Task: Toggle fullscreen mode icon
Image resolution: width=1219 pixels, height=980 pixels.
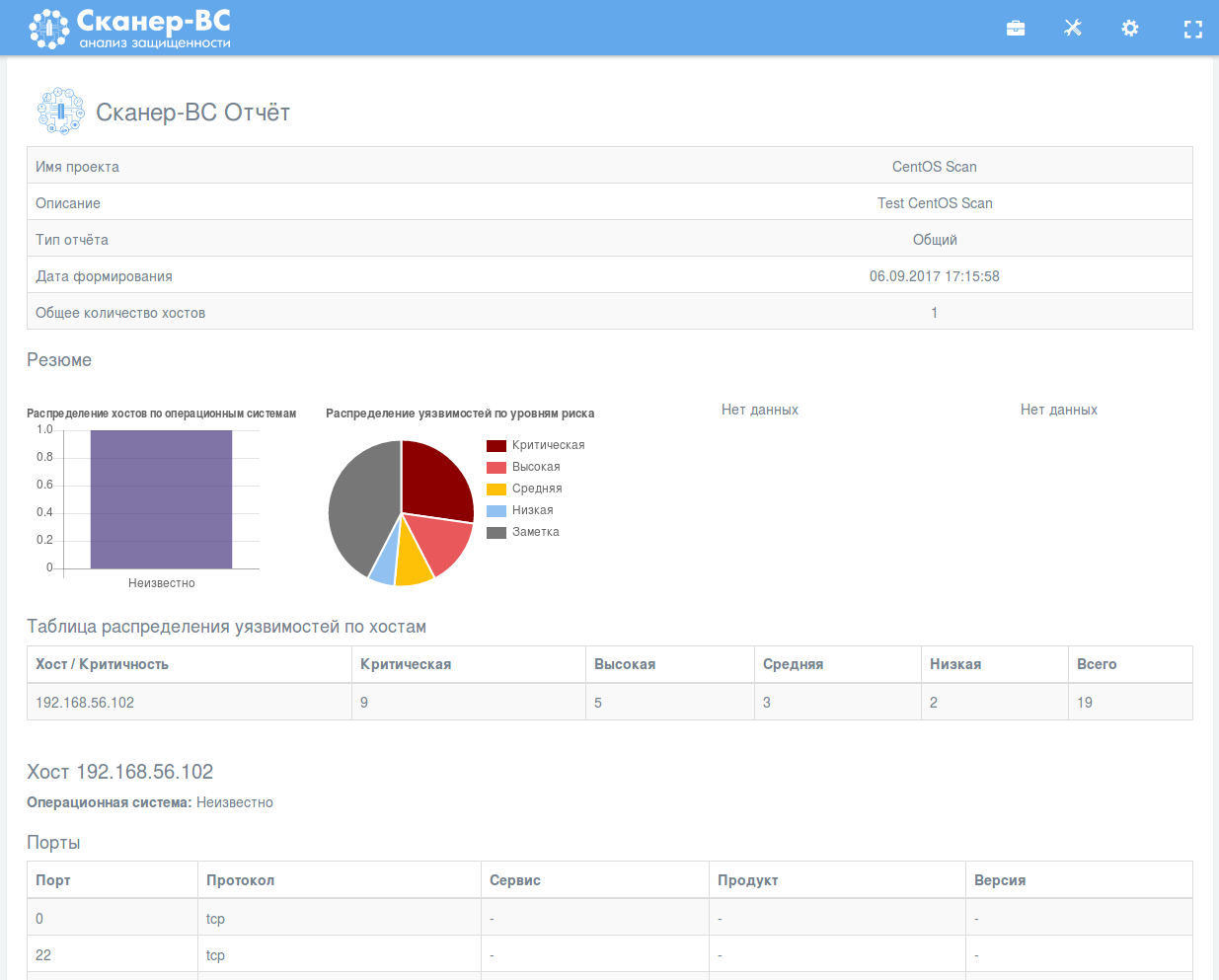Action: coord(1193,30)
